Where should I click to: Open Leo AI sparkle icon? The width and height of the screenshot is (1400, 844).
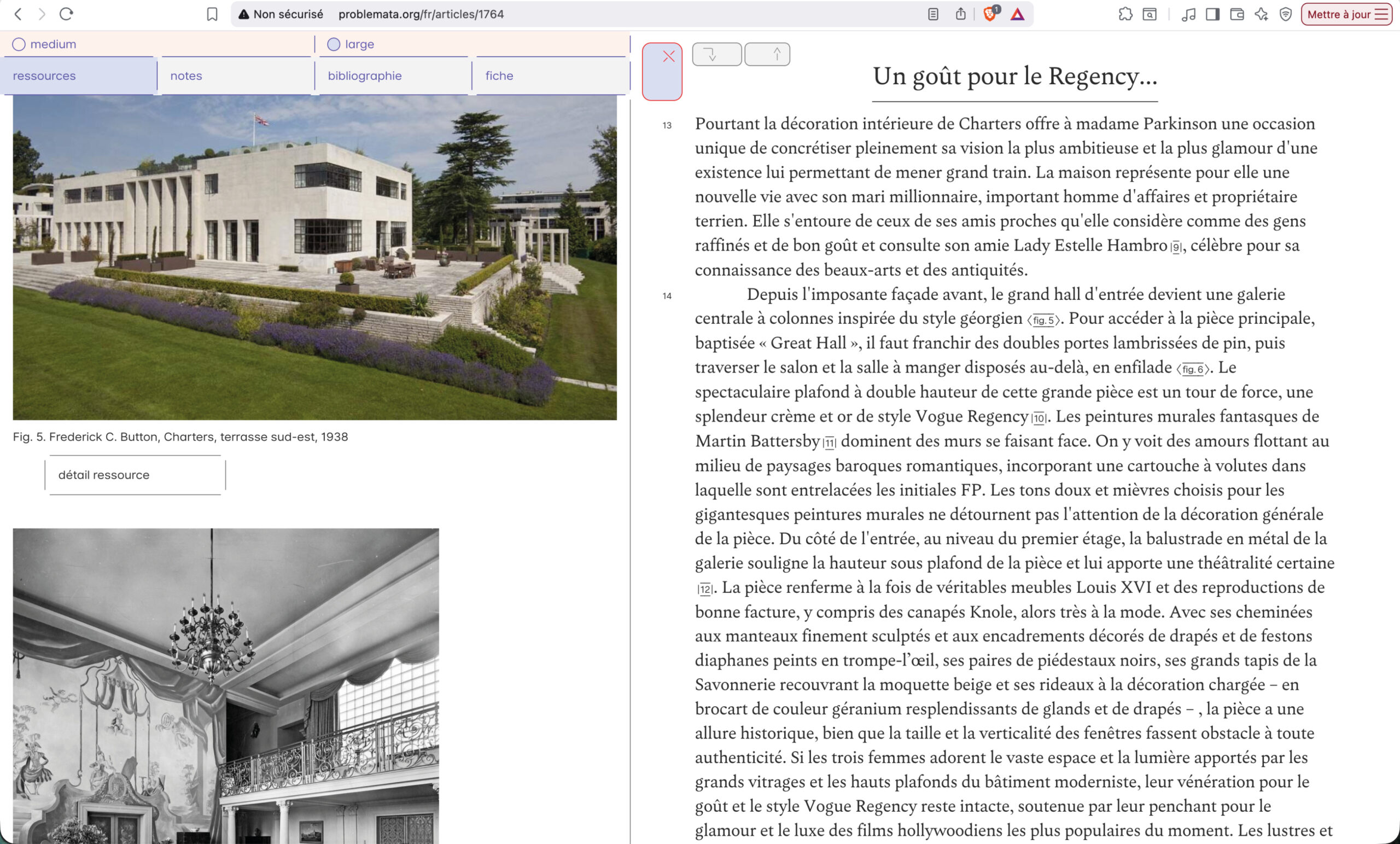[x=1261, y=14]
